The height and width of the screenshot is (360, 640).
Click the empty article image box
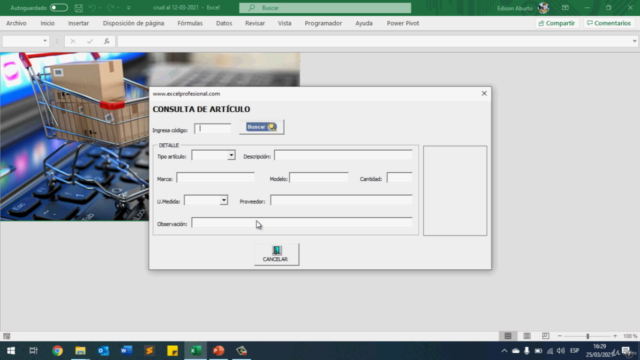click(x=455, y=191)
